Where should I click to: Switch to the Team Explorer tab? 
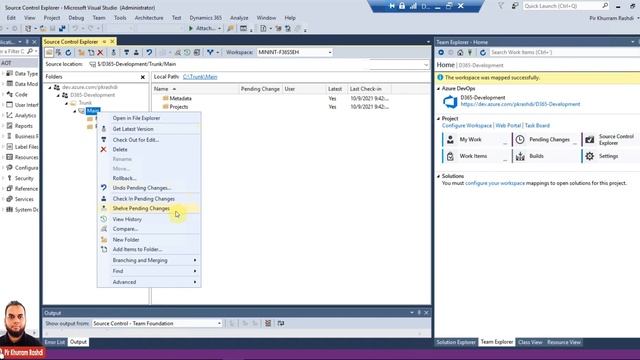pyautogui.click(x=497, y=342)
